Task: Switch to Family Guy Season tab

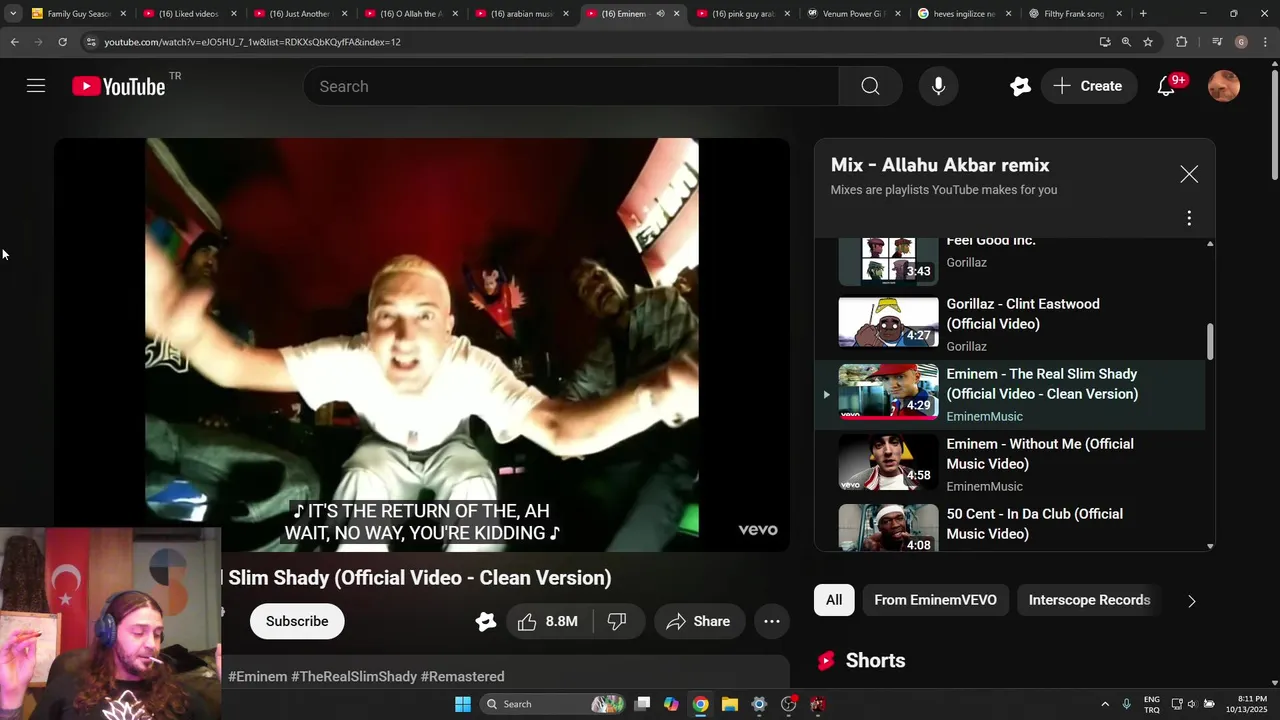Action: [79, 14]
